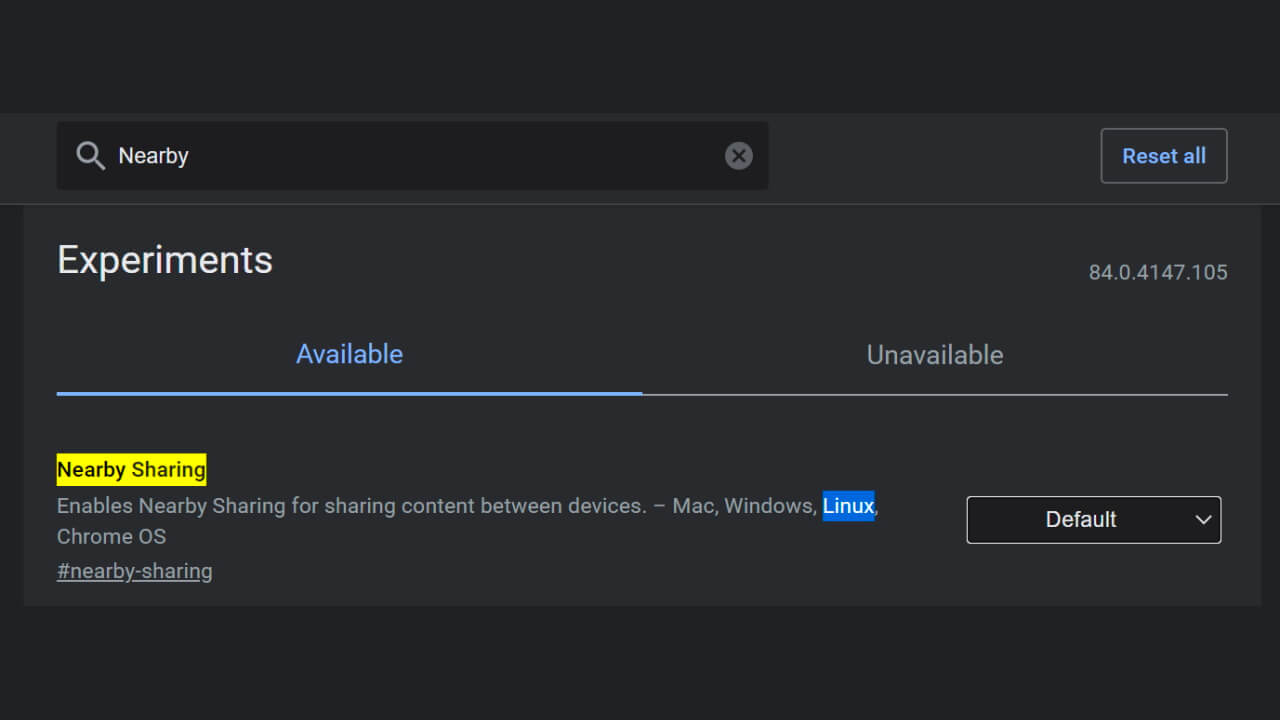
Task: Switch to the Available tab
Action: [x=349, y=355]
